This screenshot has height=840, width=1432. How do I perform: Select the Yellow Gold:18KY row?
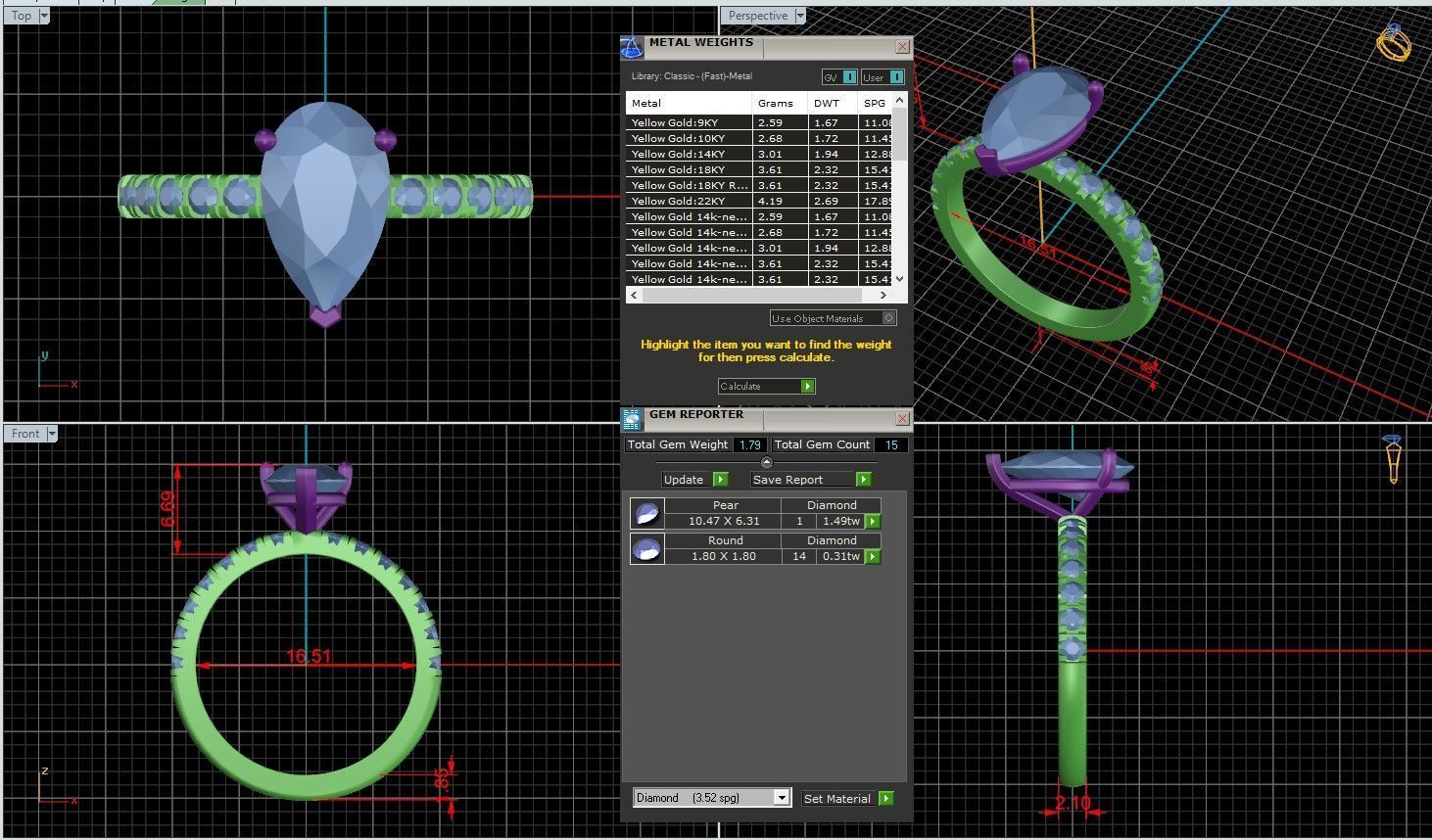[759, 169]
